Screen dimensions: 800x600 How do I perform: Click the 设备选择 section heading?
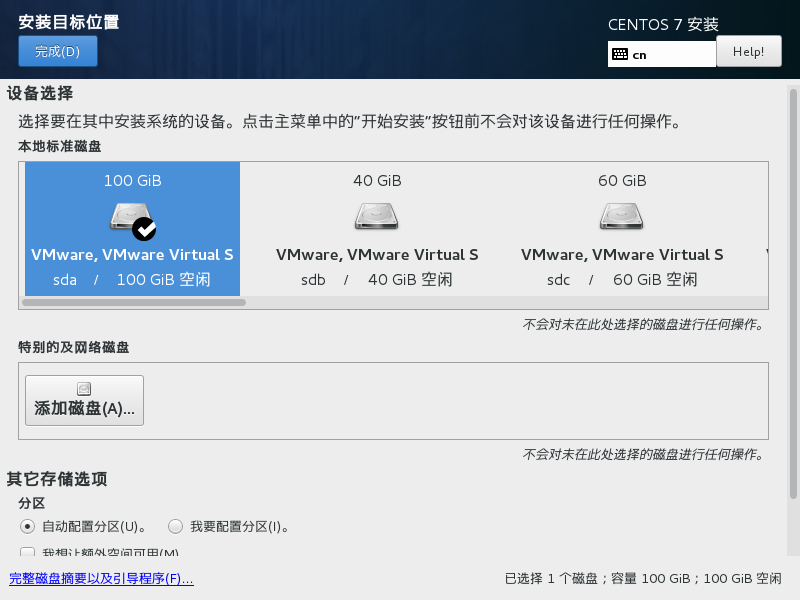point(40,93)
